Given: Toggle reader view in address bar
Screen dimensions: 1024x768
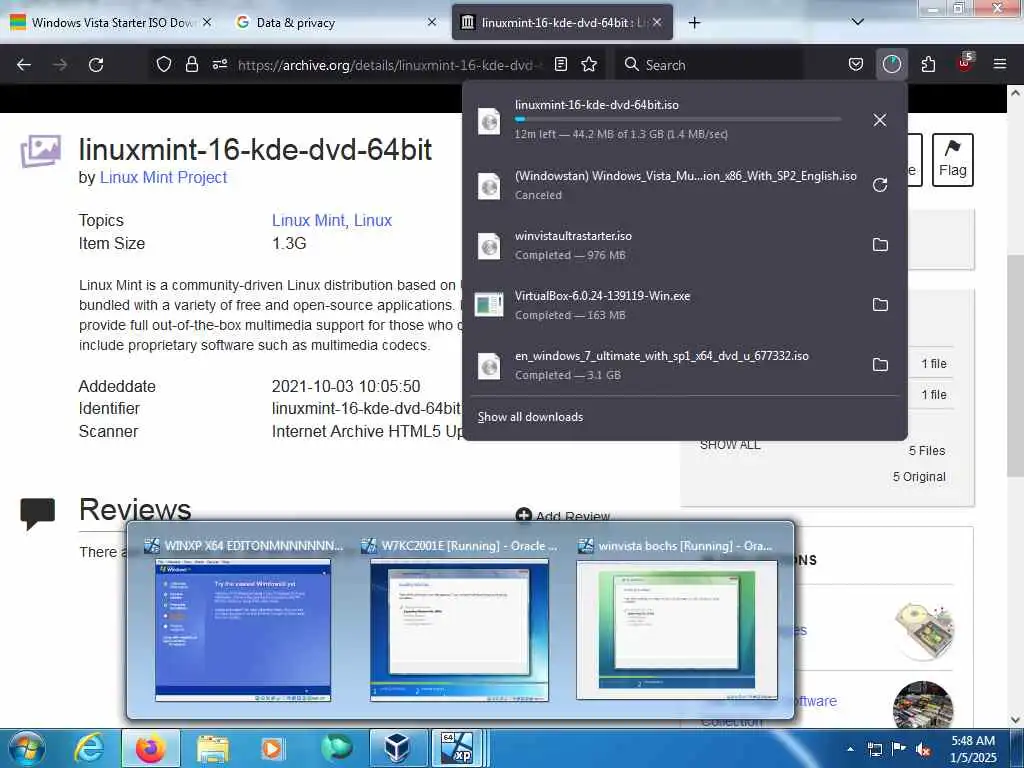Looking at the screenshot, I should pyautogui.click(x=560, y=65).
